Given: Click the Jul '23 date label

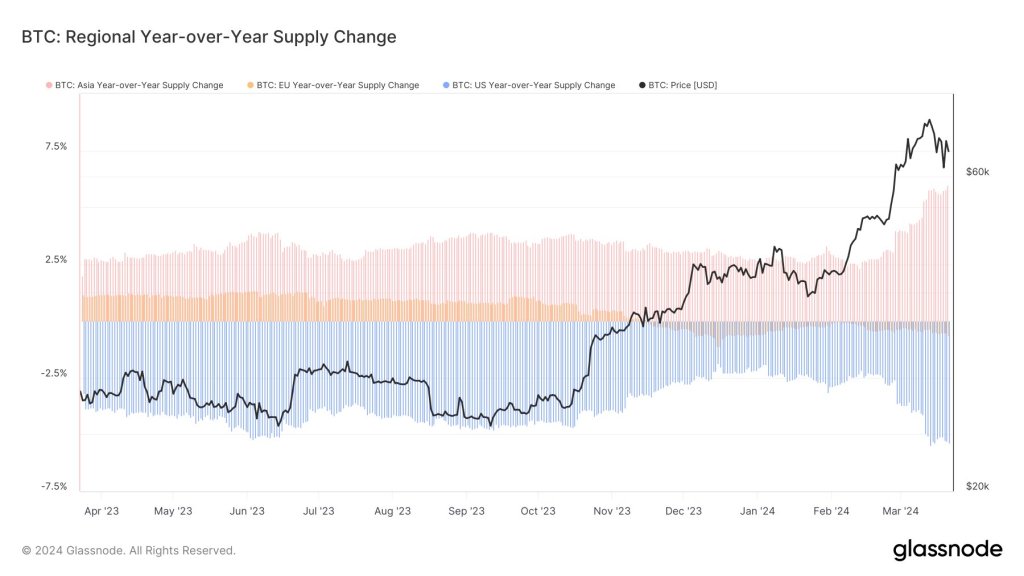Looking at the screenshot, I should (319, 511).
